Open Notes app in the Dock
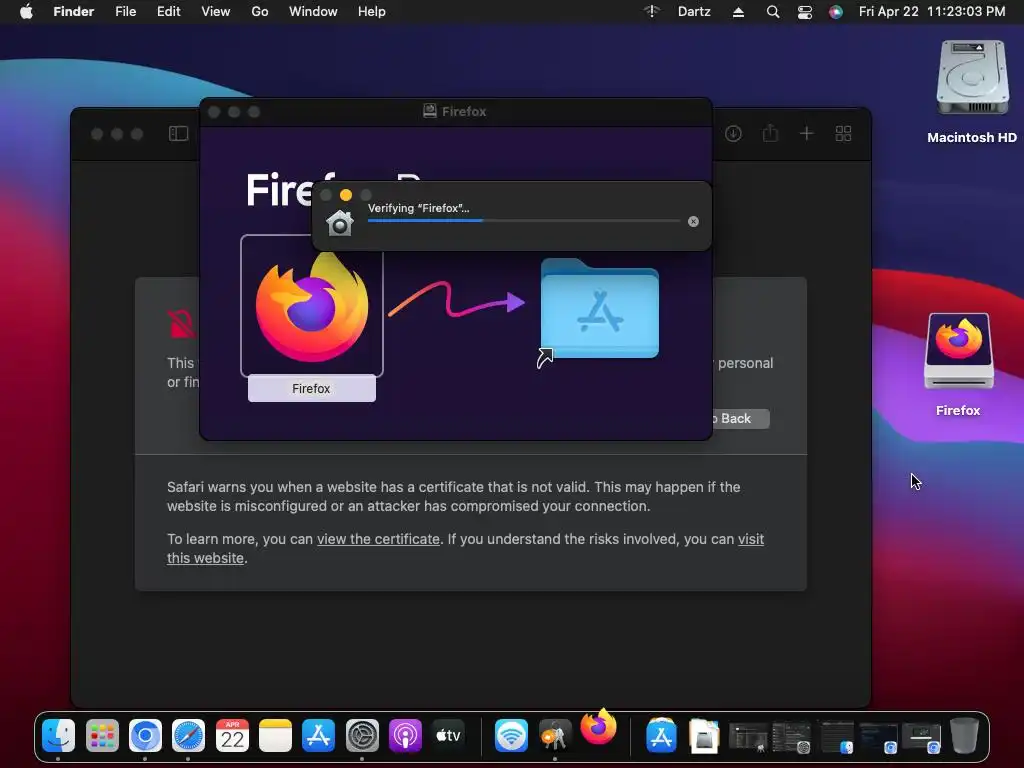This screenshot has width=1024, height=768. 275,736
